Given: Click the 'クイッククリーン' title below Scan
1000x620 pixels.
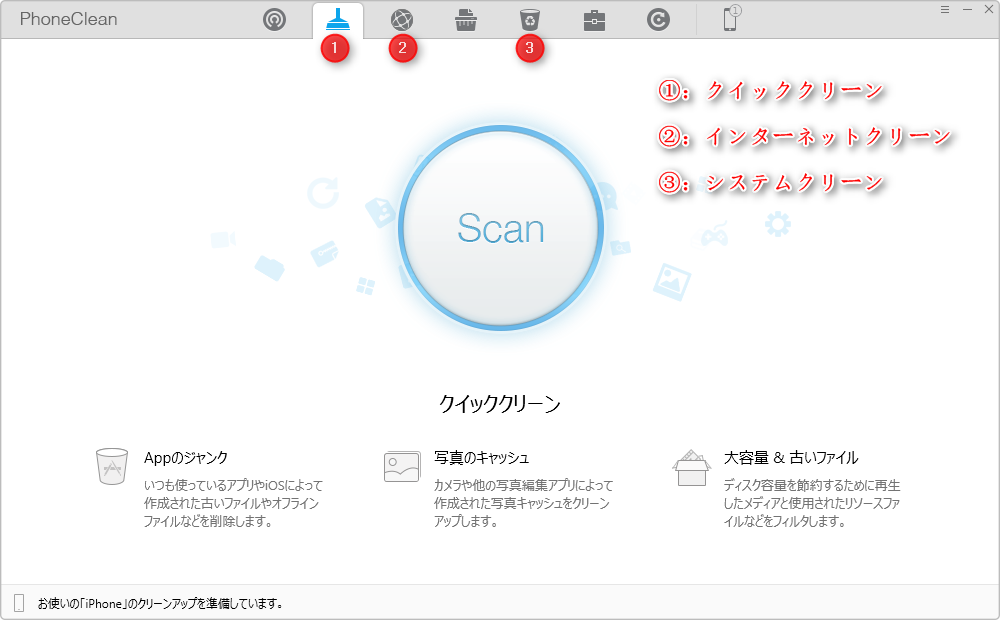Looking at the screenshot, I should coord(500,403).
